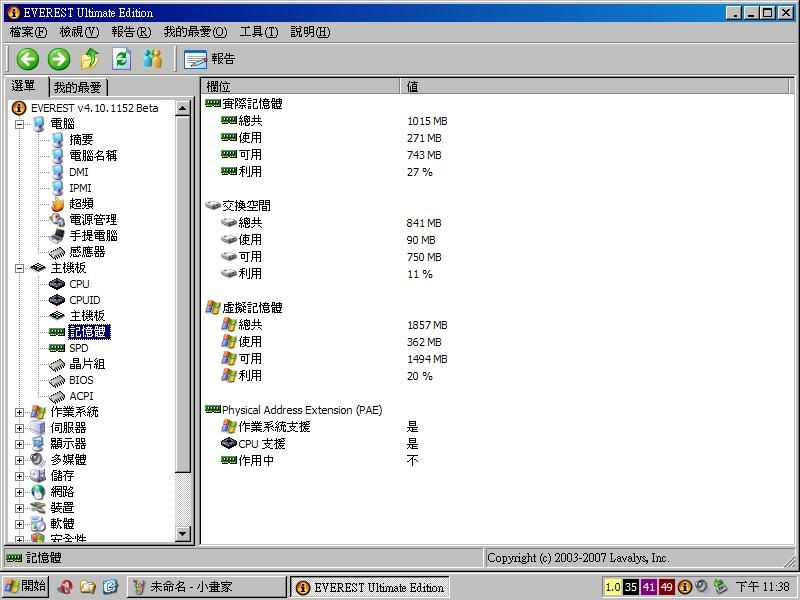Expand the 伺服器 tree node
Viewport: 800px width, 600px height.
(x=19, y=428)
